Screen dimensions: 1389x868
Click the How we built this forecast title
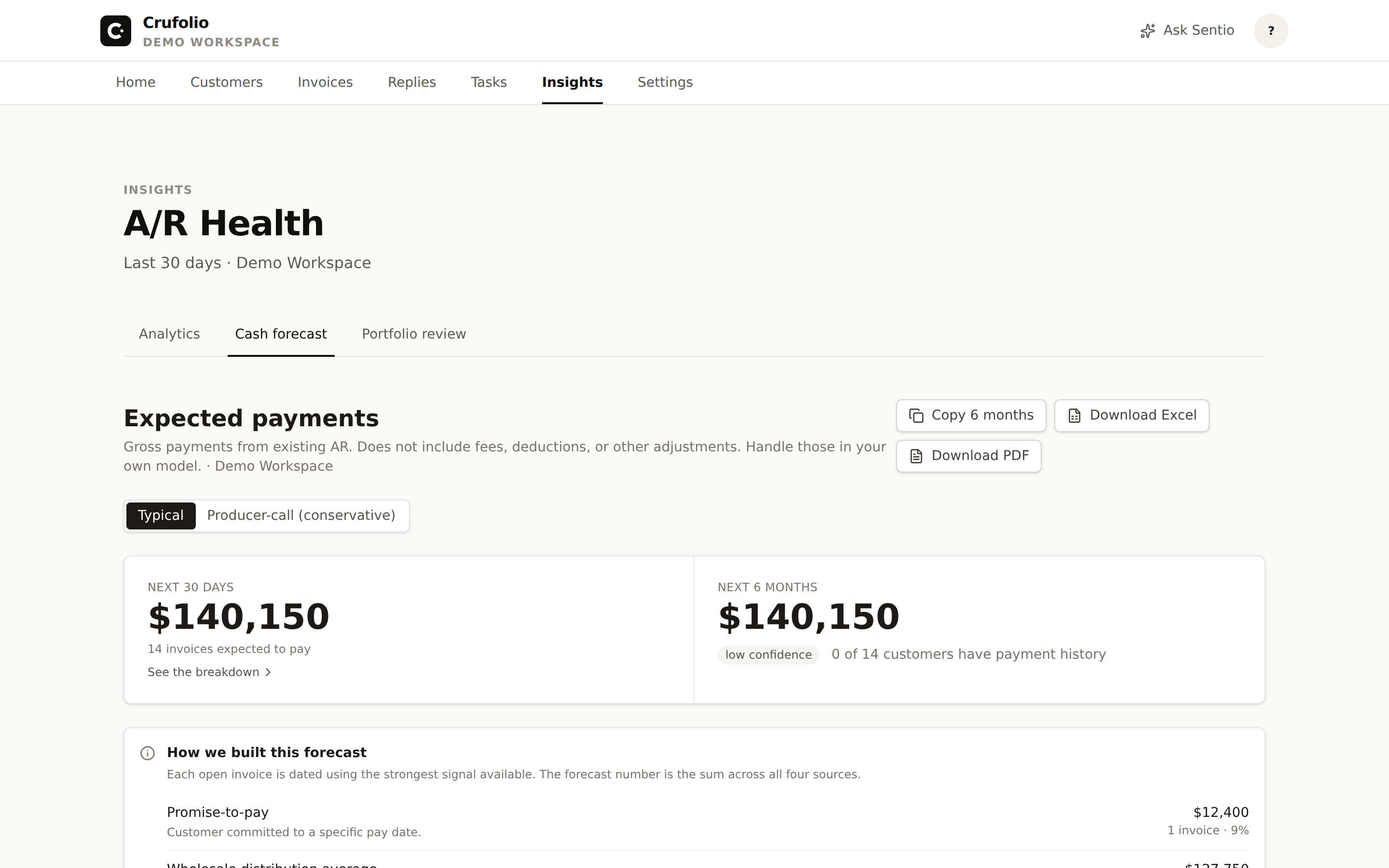click(266, 753)
